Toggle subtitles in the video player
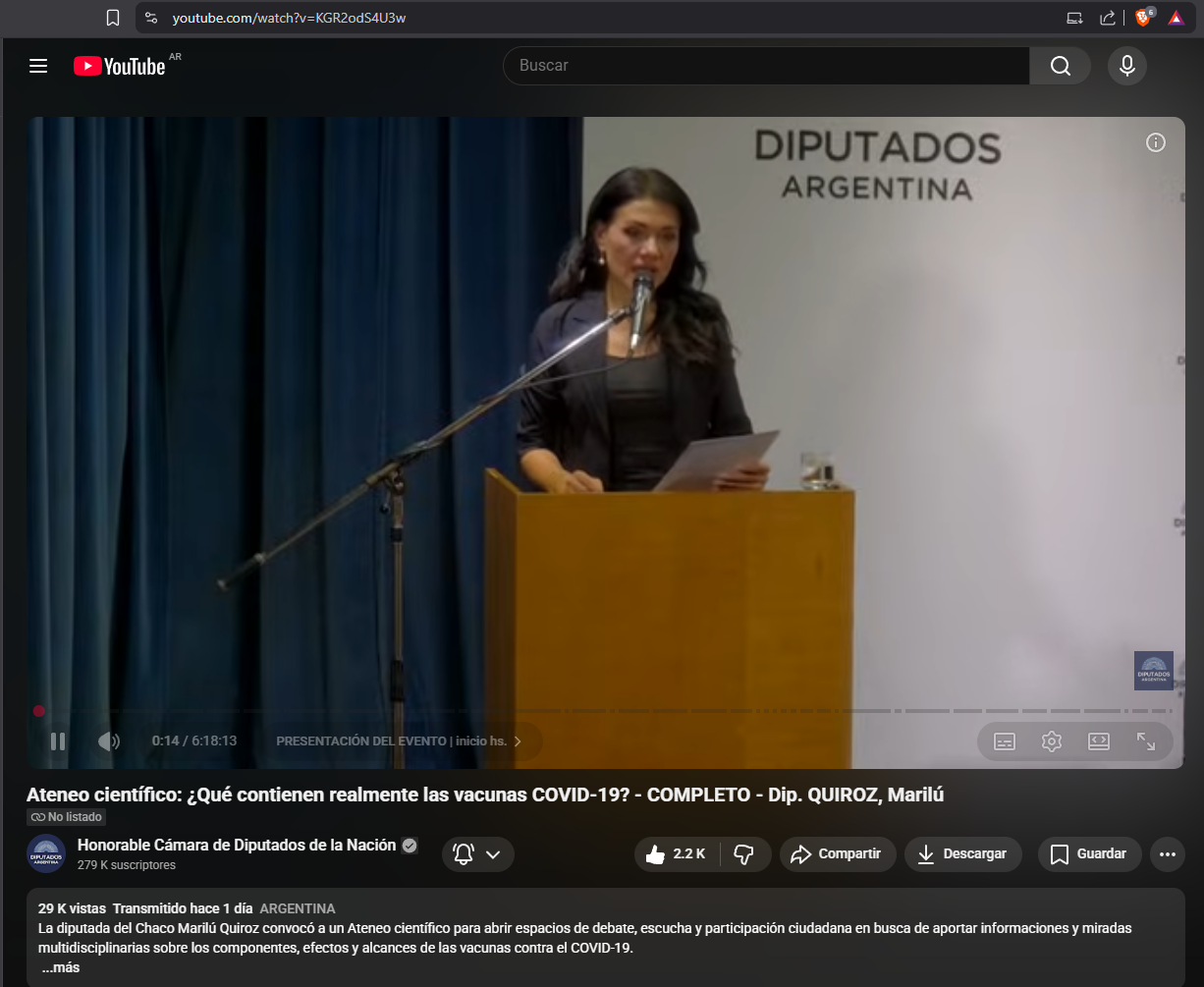Image resolution: width=1204 pixels, height=987 pixels. click(x=1004, y=741)
